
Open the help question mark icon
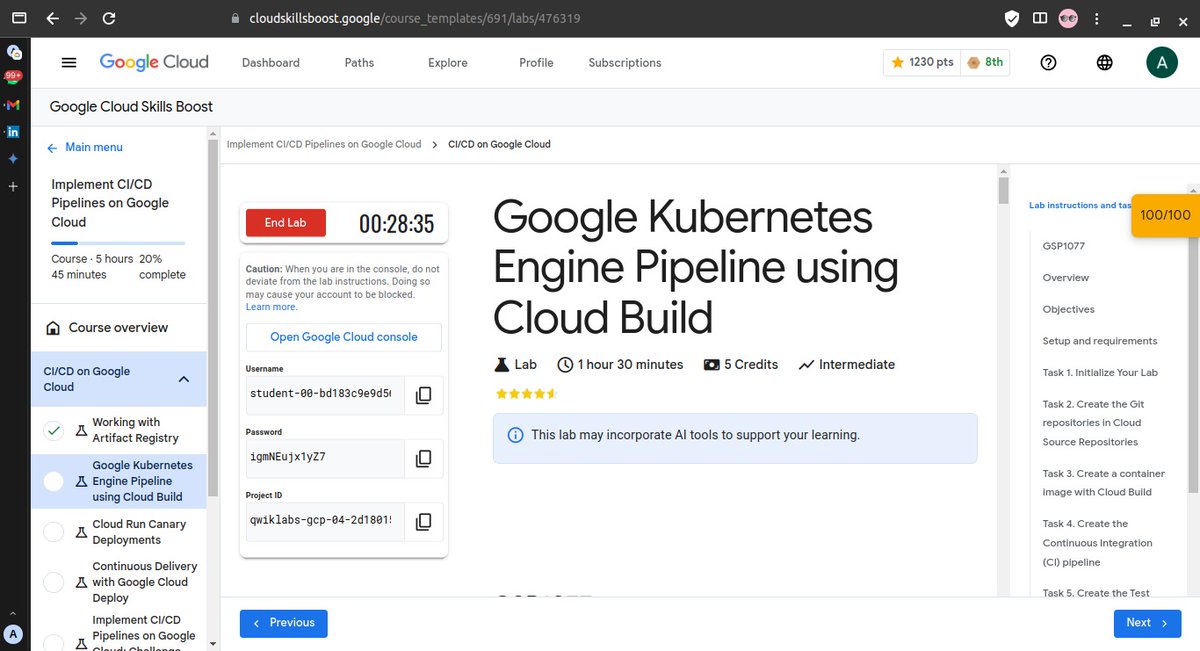click(1049, 62)
